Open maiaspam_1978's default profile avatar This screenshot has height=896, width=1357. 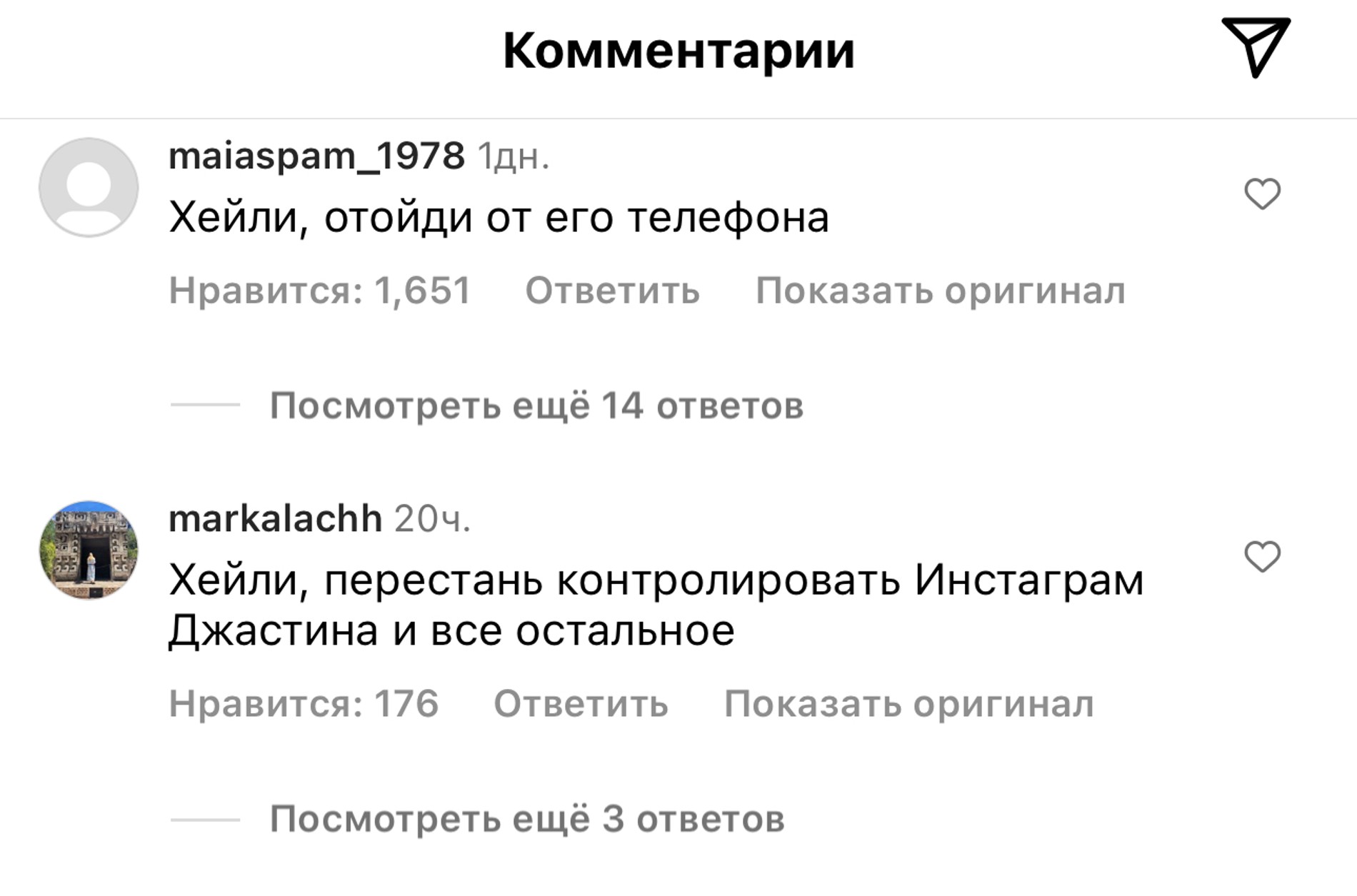point(89,187)
